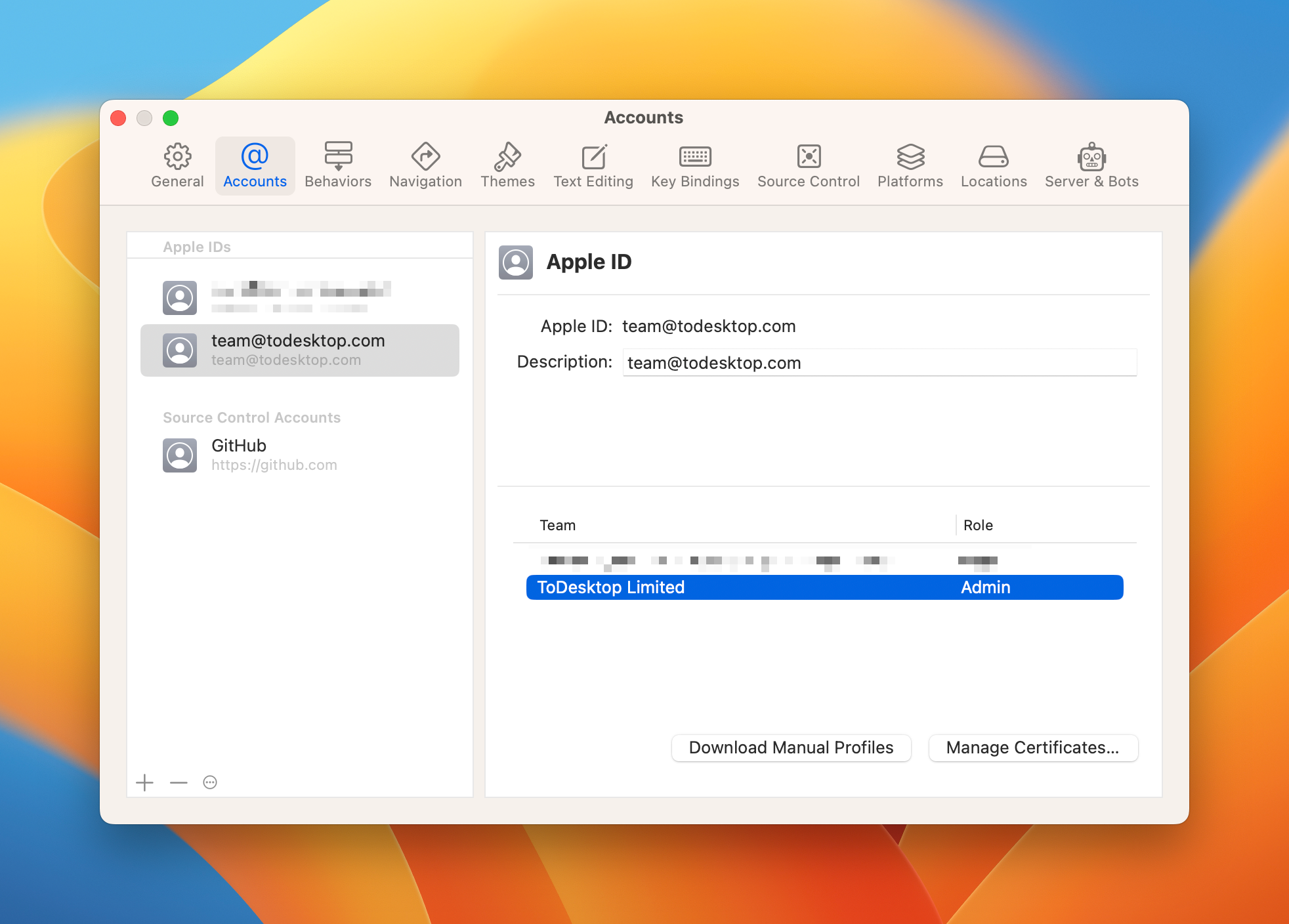Select the ToDesktop Limited team row
The image size is (1289, 924).
[824, 587]
